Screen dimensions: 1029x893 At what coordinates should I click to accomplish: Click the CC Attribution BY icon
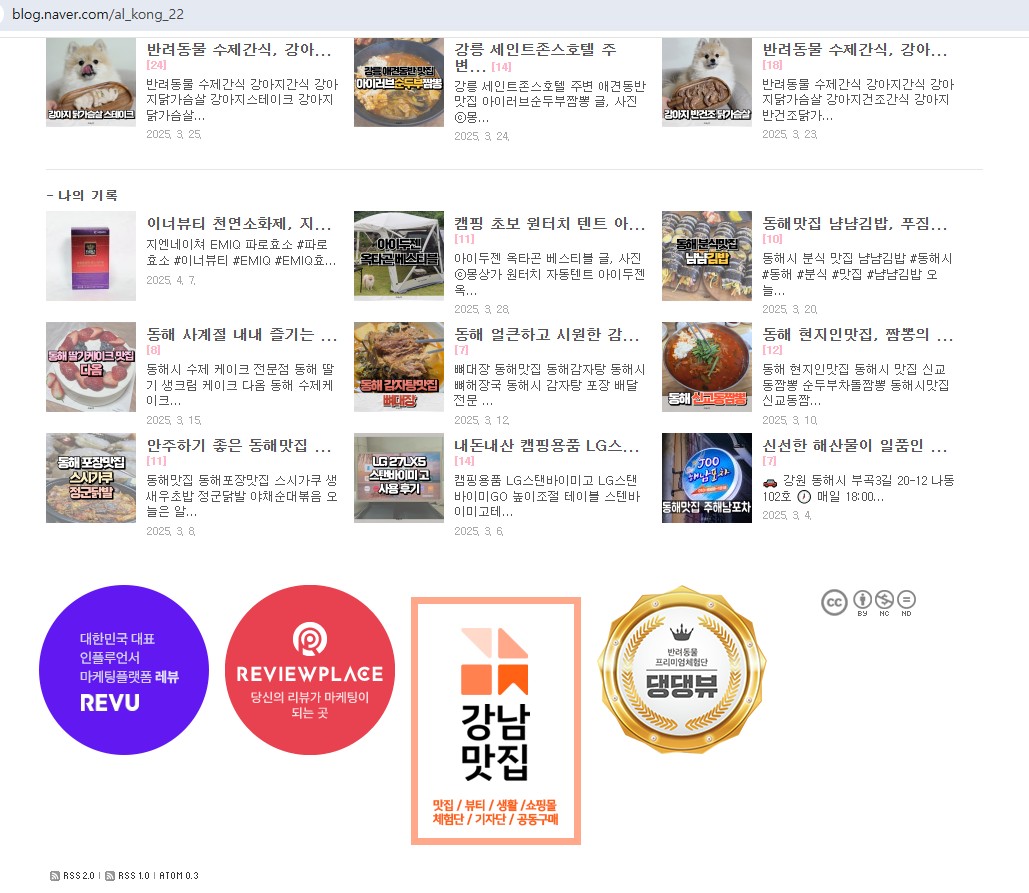(x=862, y=602)
